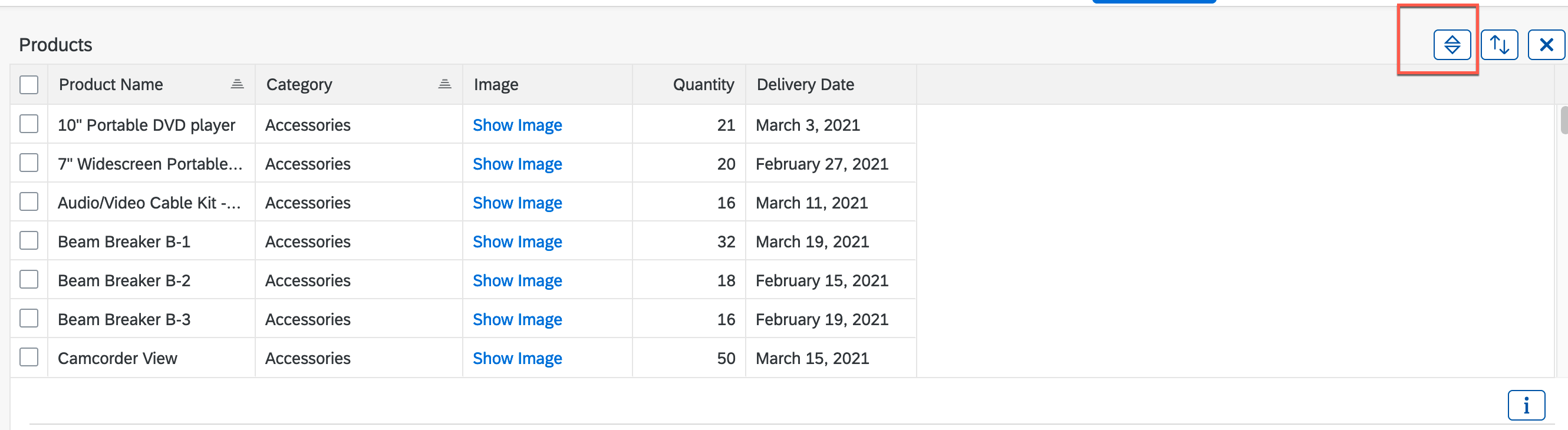Click the info icon button below table
This screenshot has width=1568, height=430.
[1526, 405]
